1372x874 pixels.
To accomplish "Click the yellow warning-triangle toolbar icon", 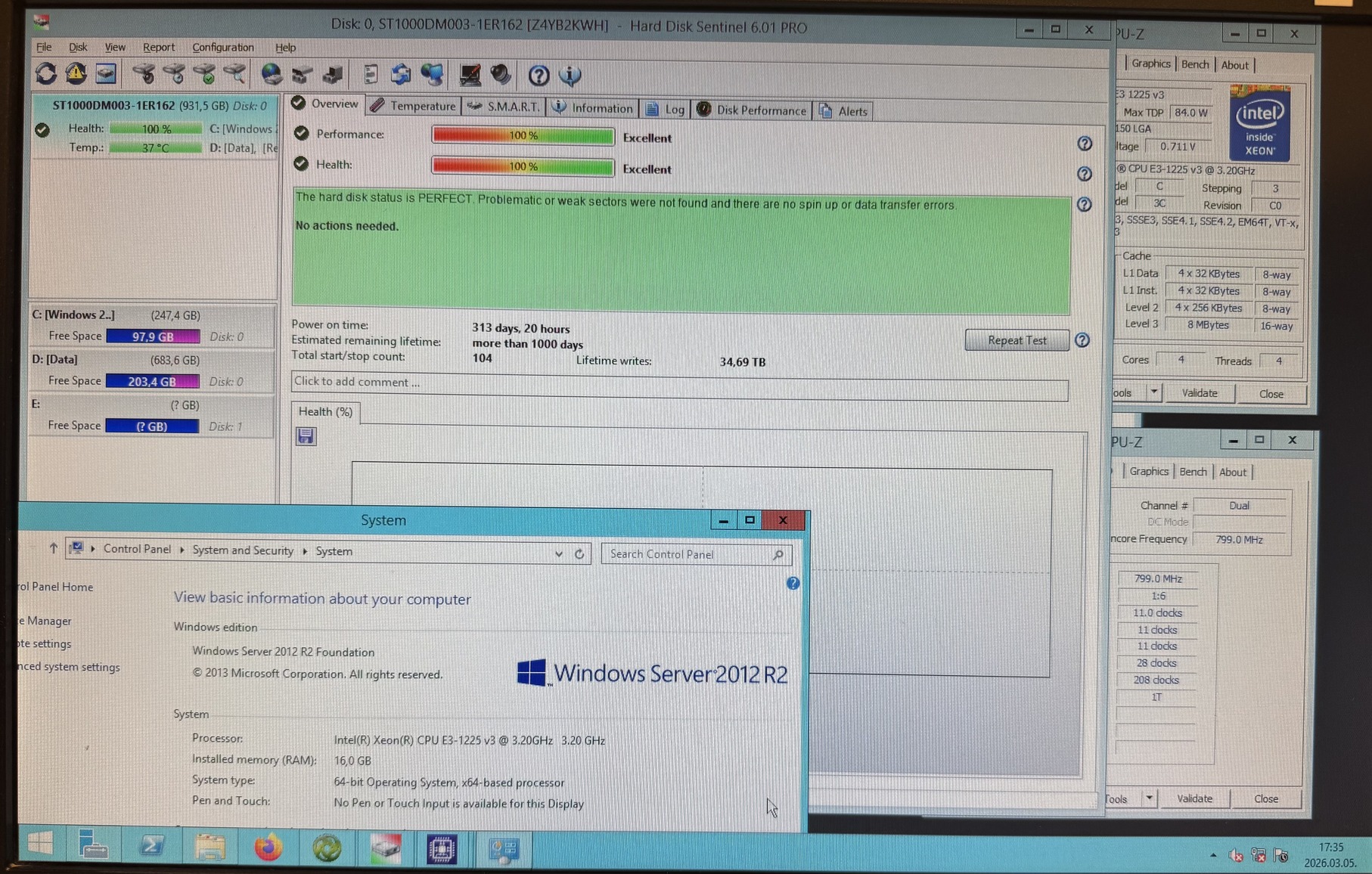I will pyautogui.click(x=76, y=73).
